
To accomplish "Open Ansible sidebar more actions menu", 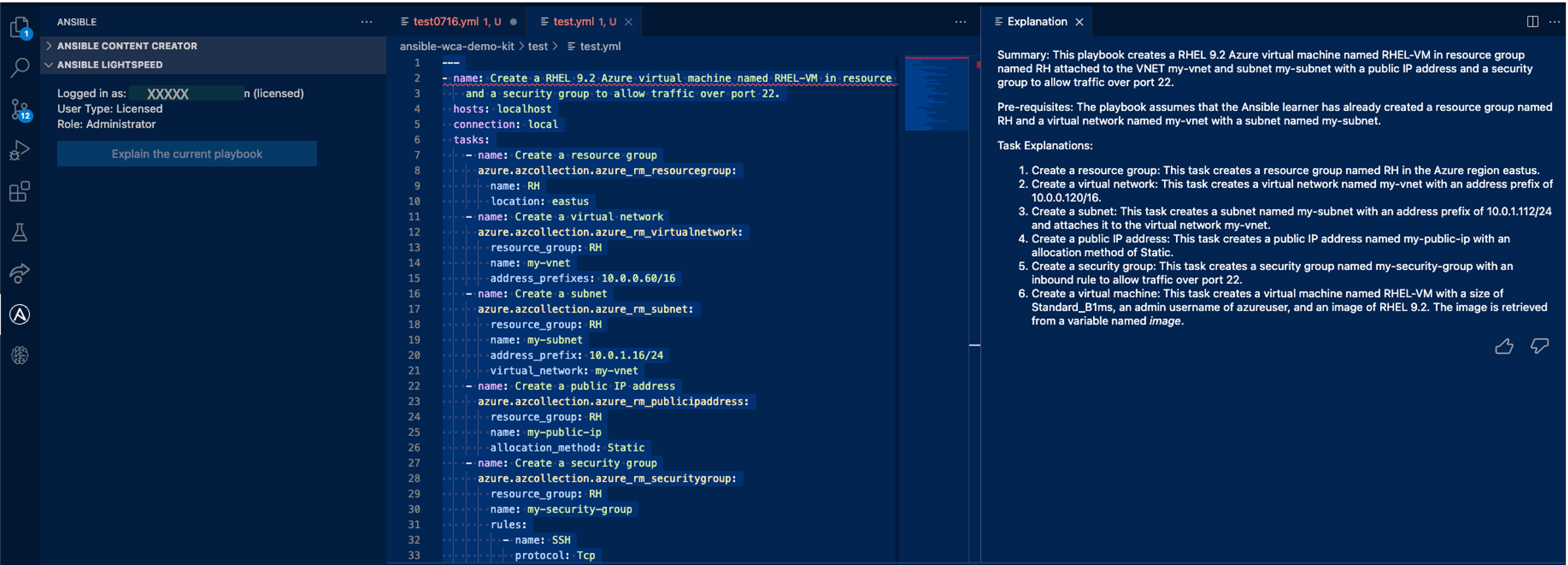I will coord(366,22).
